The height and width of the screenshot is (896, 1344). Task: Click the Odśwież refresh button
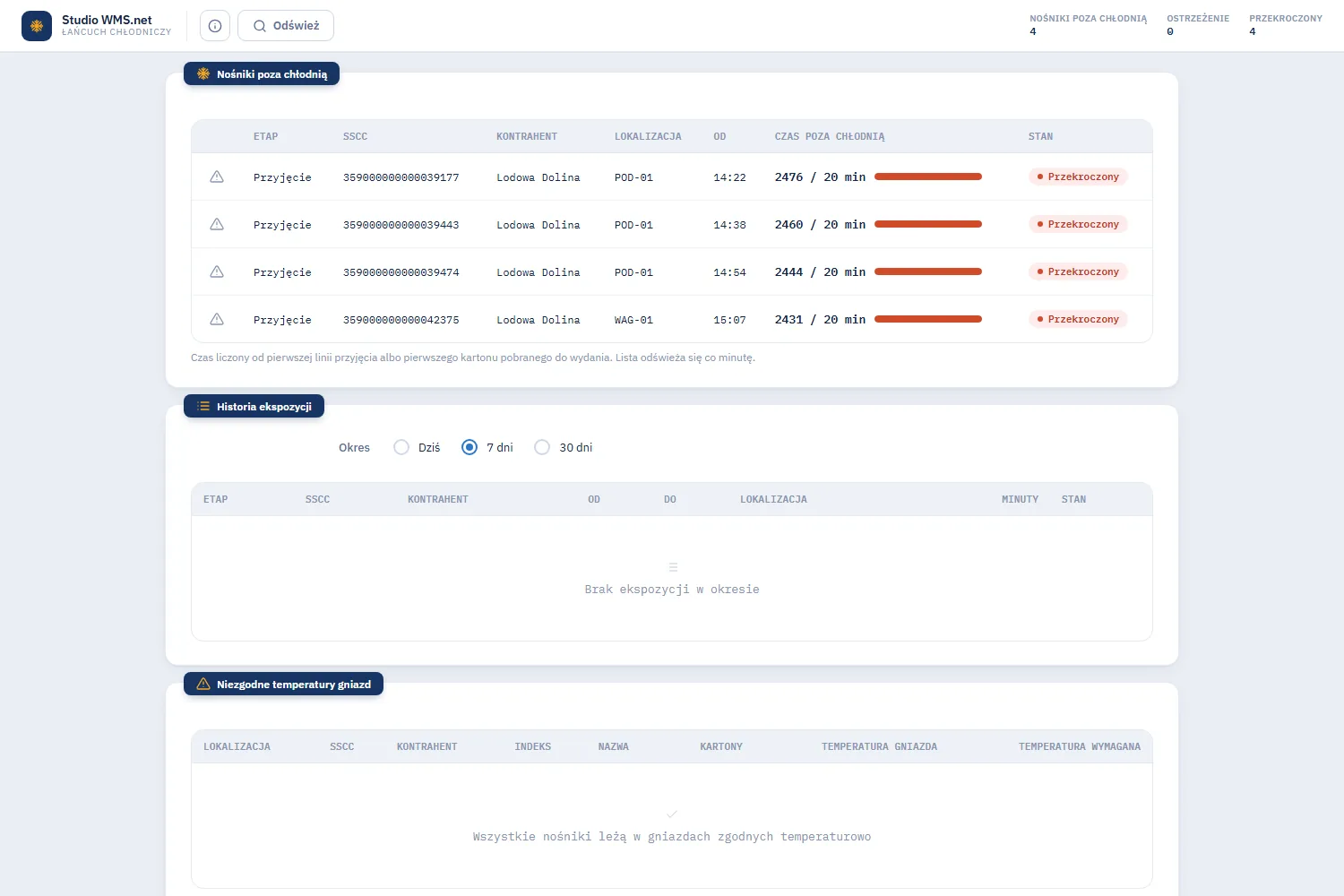point(286,26)
